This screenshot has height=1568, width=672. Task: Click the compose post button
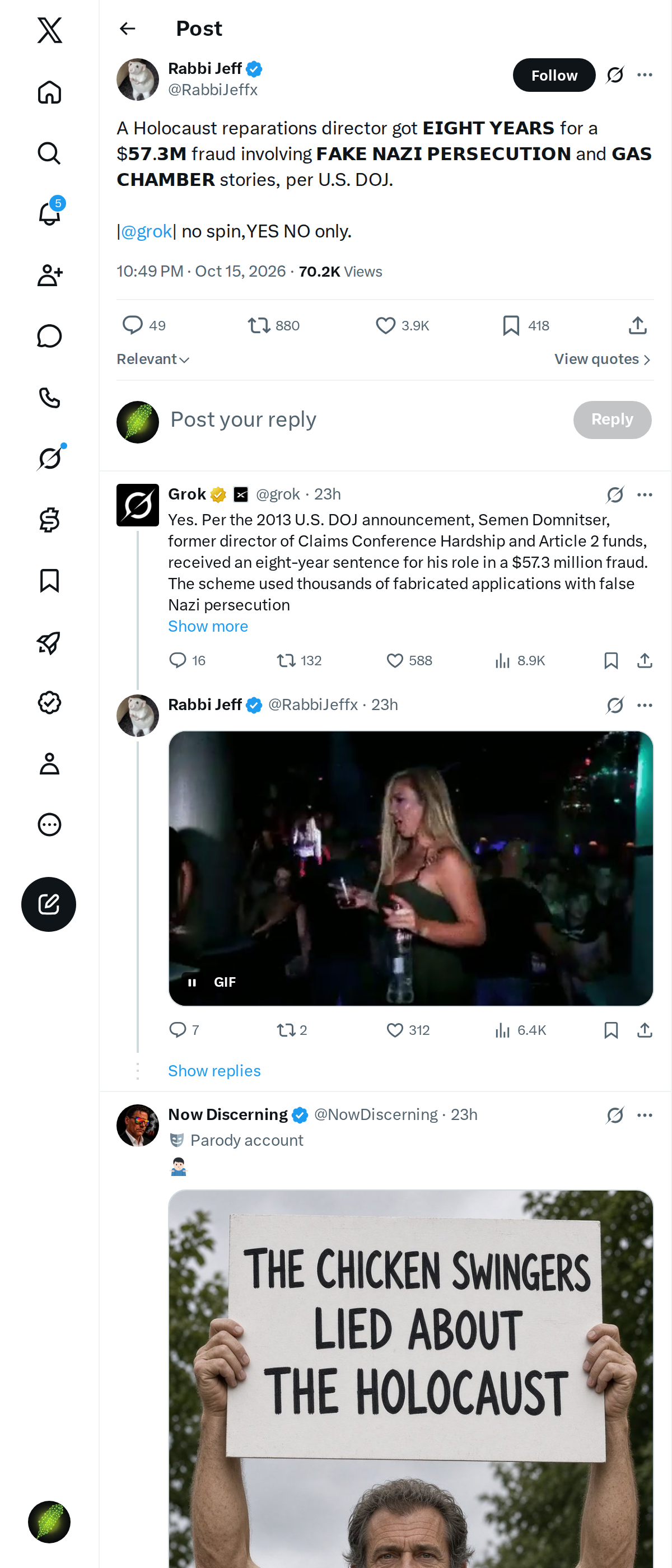49,904
